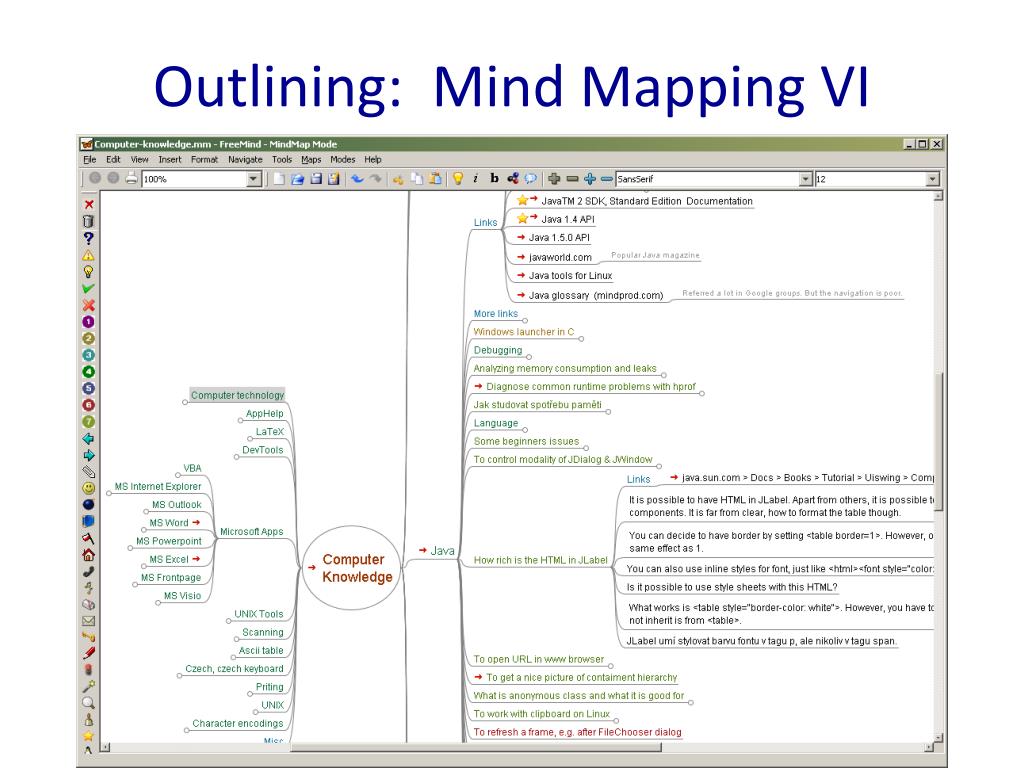Viewport: 1024px width, 768px height.
Task: Add the green priority 4 icon
Action: point(89,372)
